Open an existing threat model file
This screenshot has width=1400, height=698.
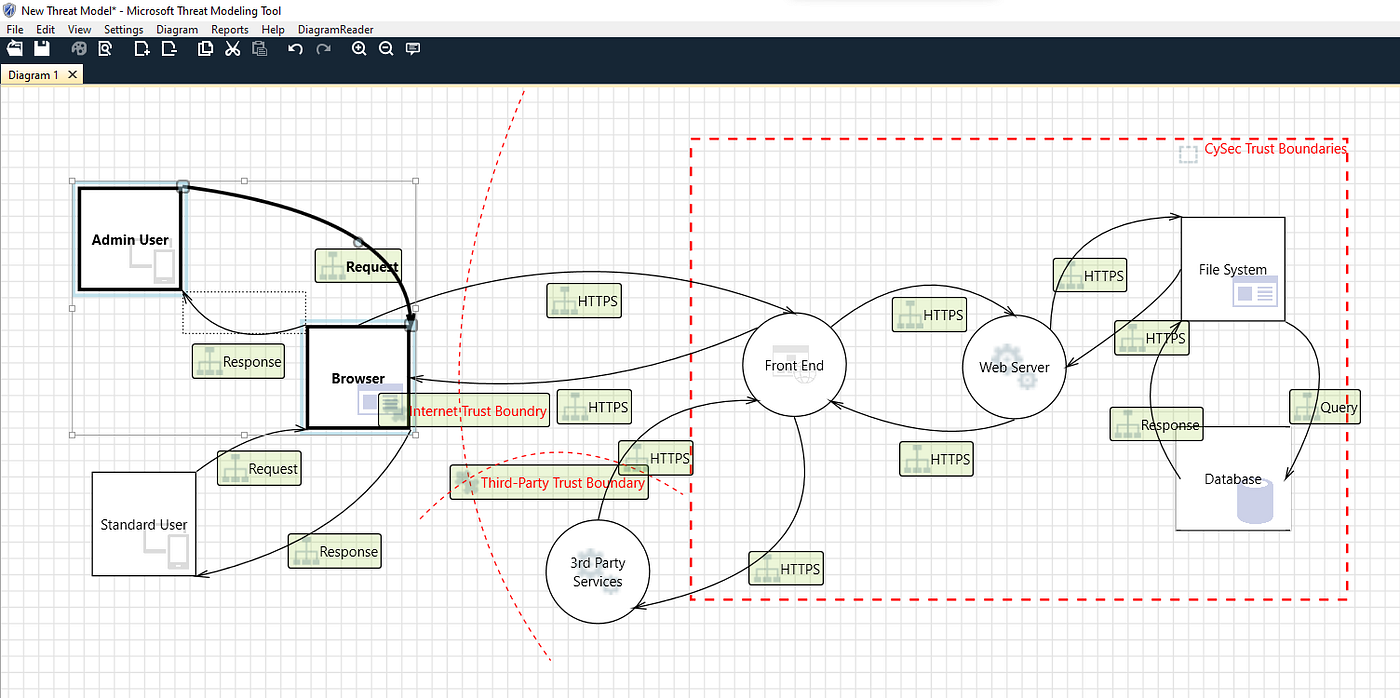(14, 47)
